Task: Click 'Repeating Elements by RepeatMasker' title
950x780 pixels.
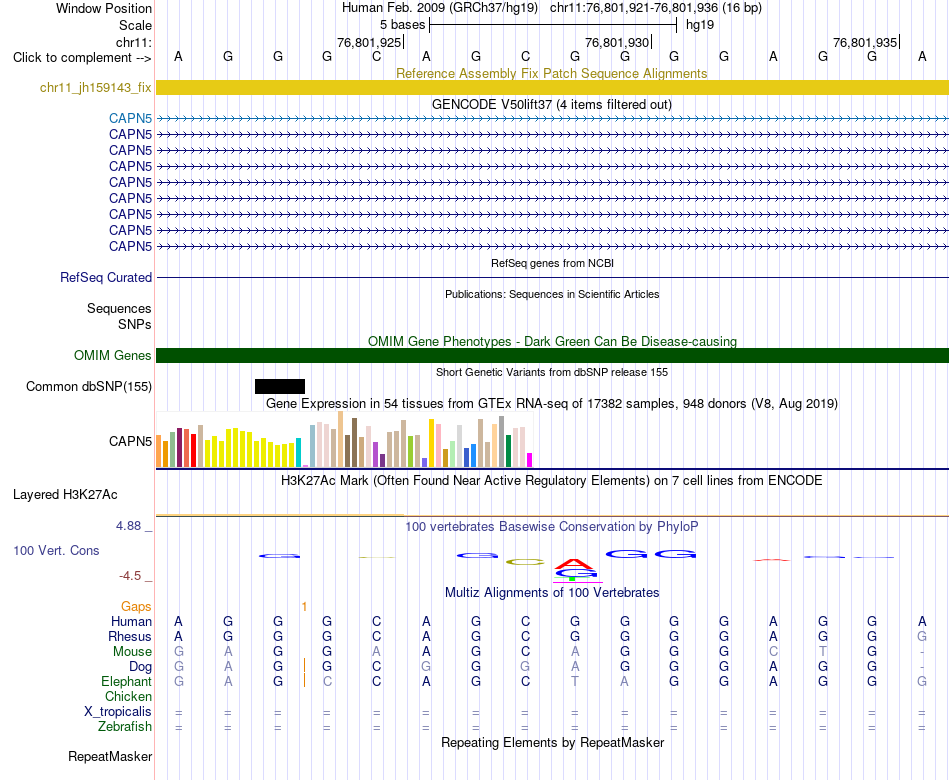Action: 552,742
